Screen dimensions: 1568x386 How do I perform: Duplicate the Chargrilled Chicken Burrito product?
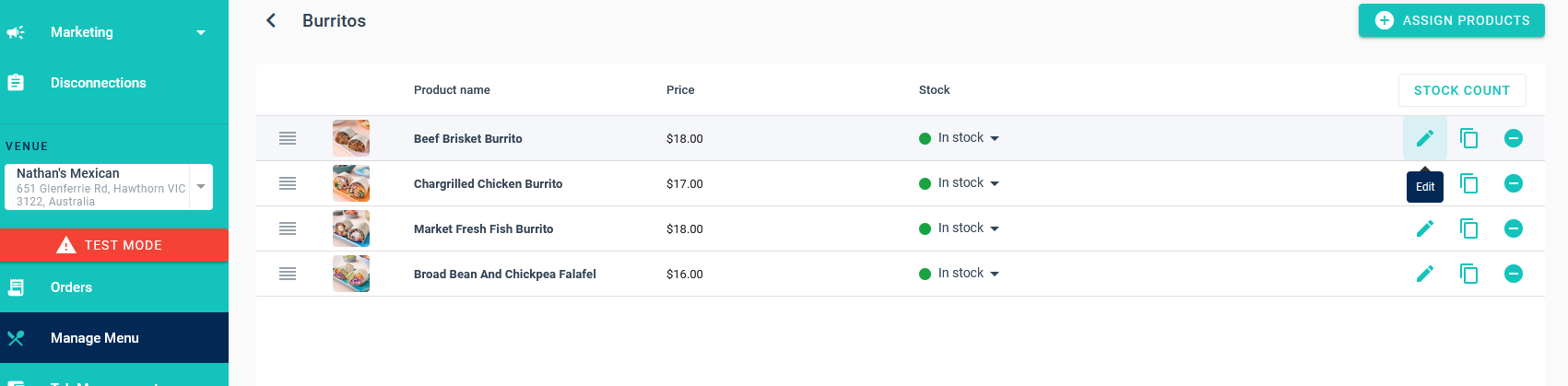pyautogui.click(x=1468, y=183)
